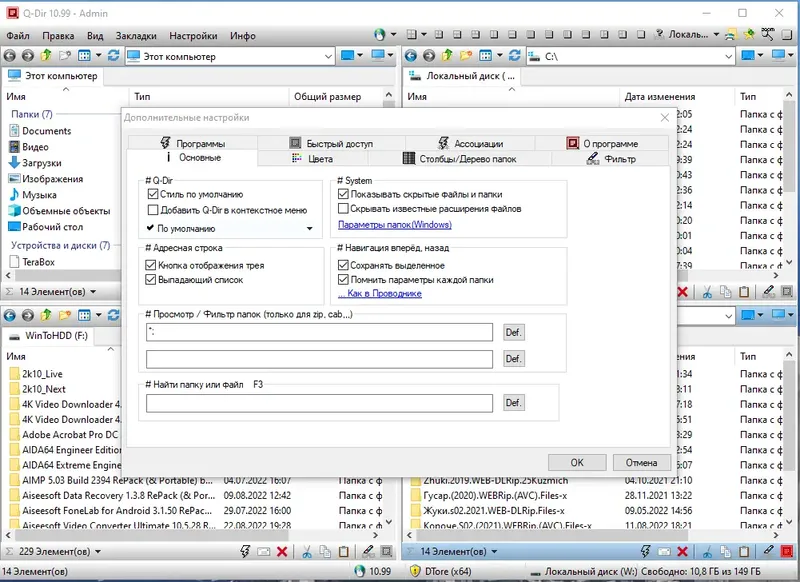Toggle 'Помнить параметры каждой папки'

(343, 279)
